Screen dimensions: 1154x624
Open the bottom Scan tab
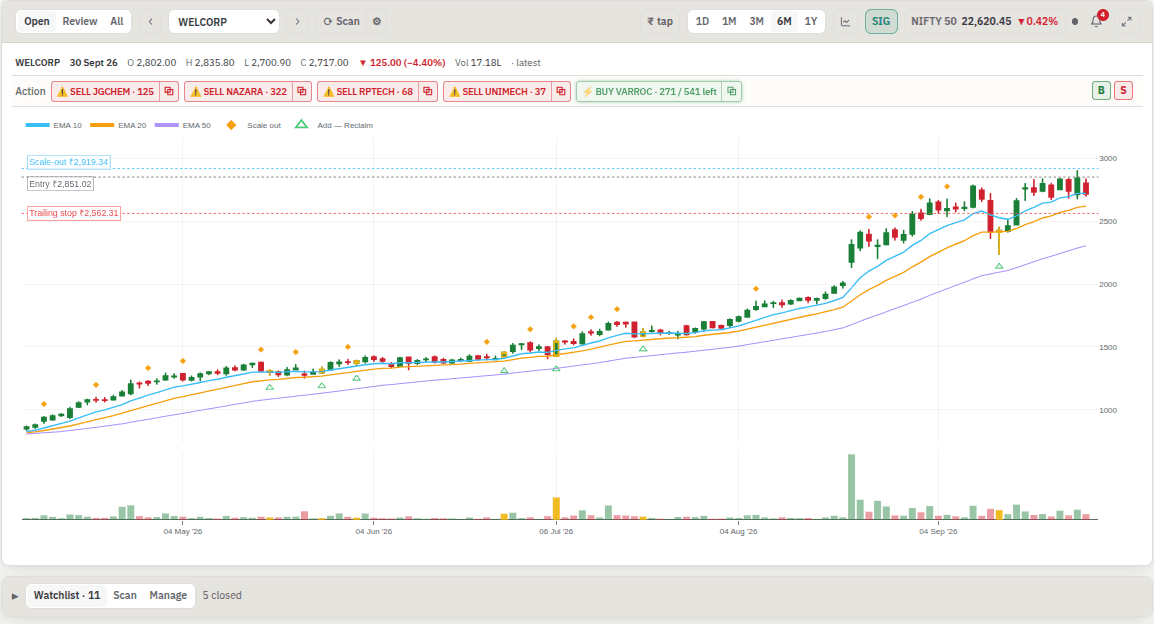tap(124, 595)
